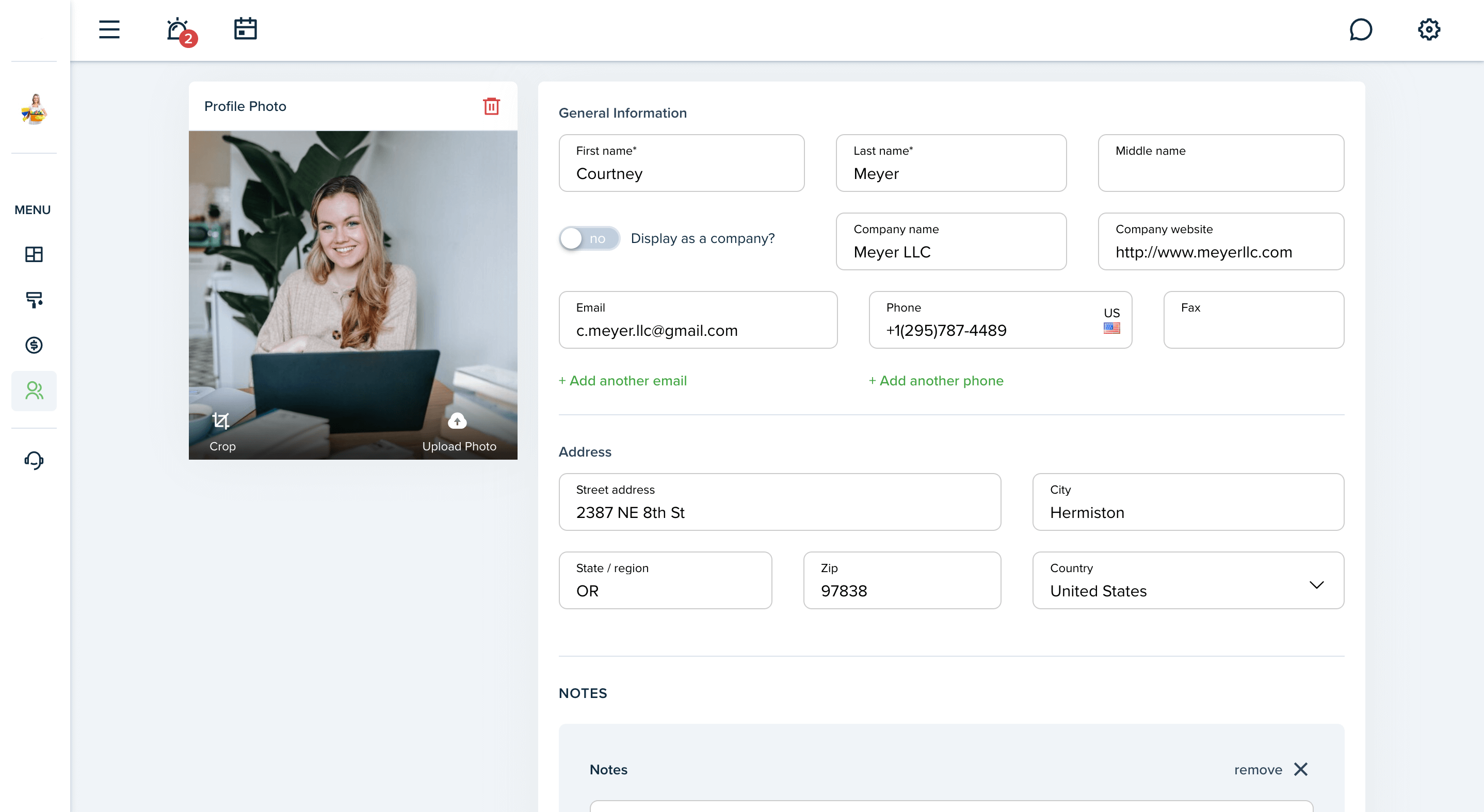1484x812 pixels.
Task: Open settings gear icon
Action: [1429, 29]
